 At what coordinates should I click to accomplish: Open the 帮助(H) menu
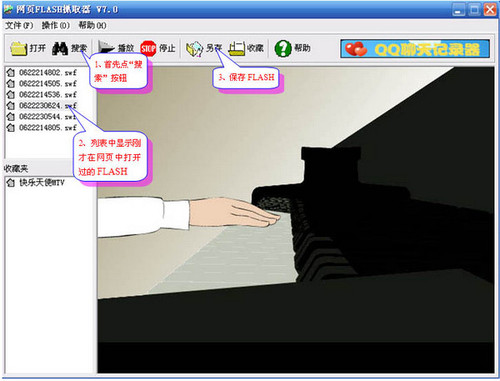coord(92,25)
